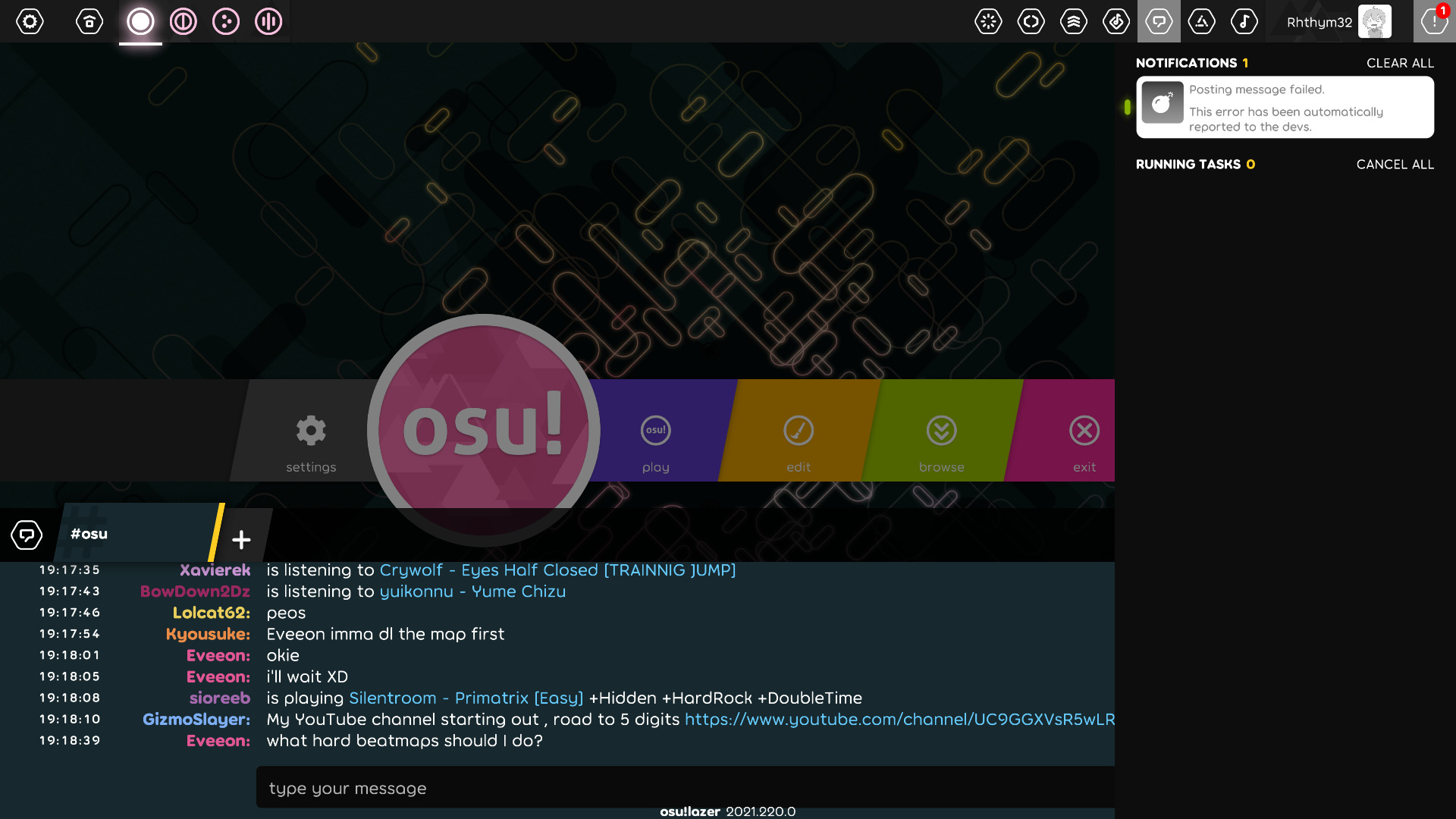1456x819 pixels.
Task: Open the now playing music icon
Action: tap(1244, 21)
